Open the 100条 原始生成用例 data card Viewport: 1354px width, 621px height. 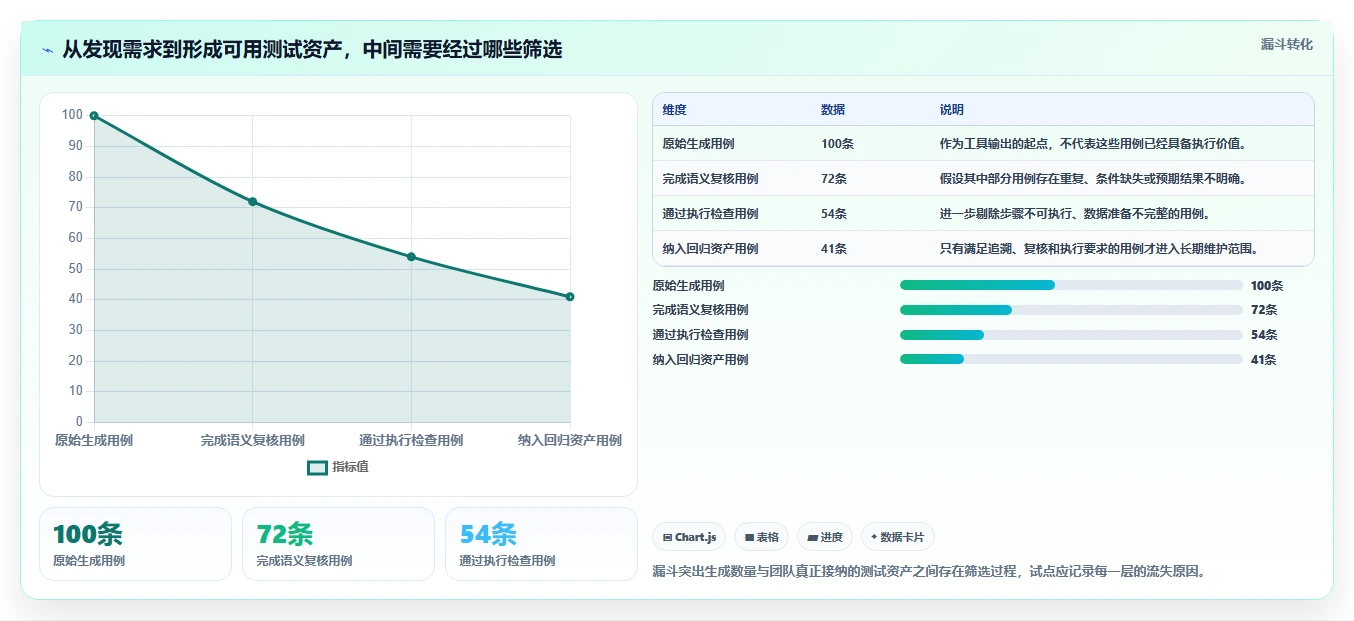tap(135, 544)
